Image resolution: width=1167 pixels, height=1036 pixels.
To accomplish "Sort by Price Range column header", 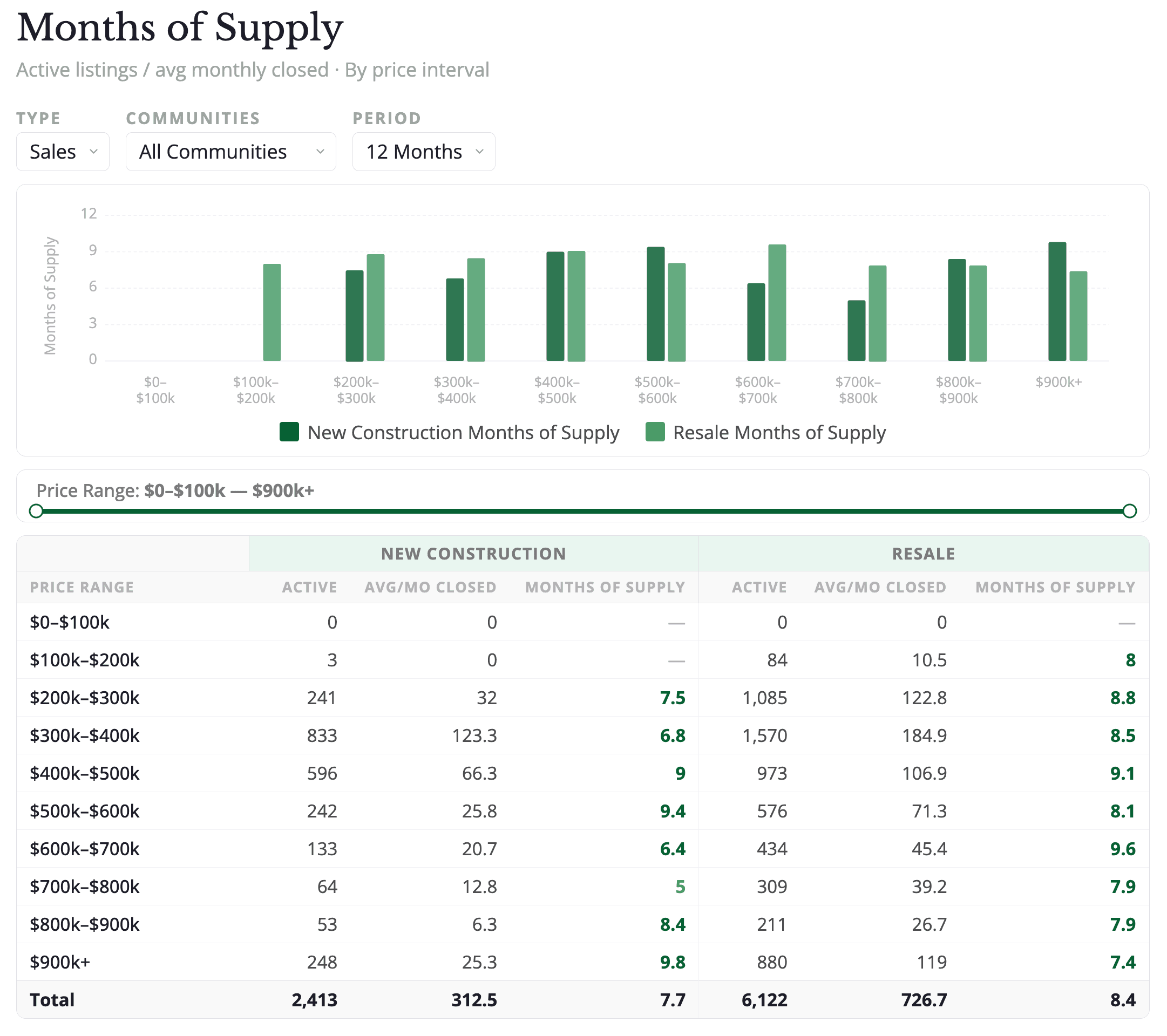I will (x=82, y=588).
